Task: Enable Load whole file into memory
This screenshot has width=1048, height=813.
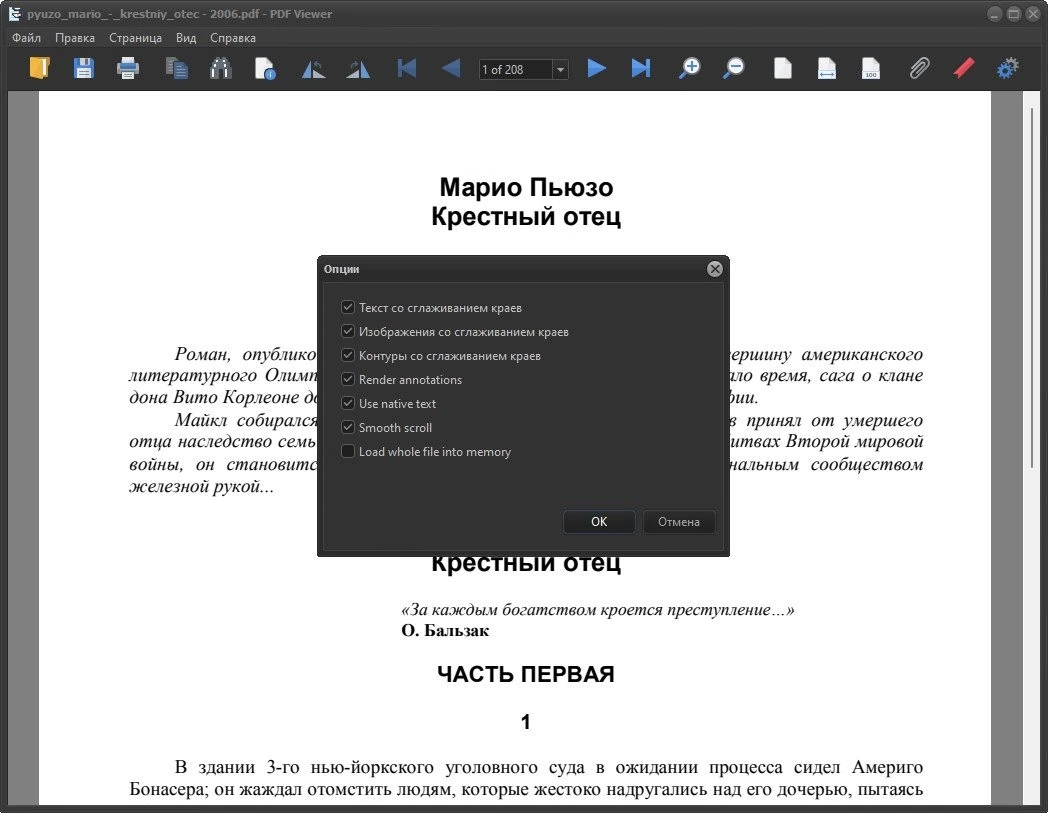Action: (x=348, y=451)
